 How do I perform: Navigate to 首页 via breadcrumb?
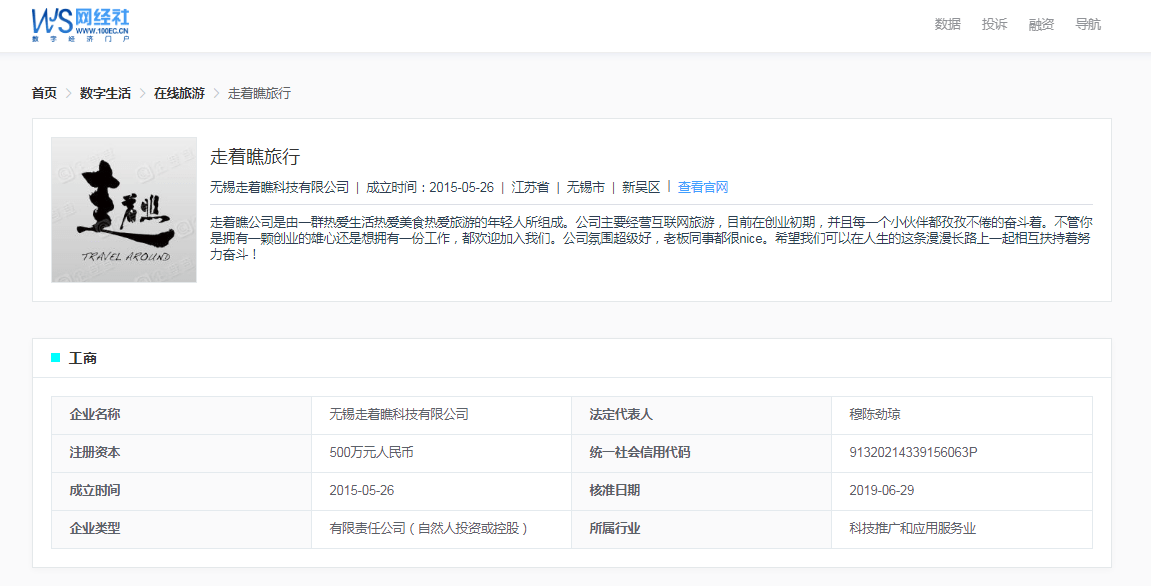(44, 93)
